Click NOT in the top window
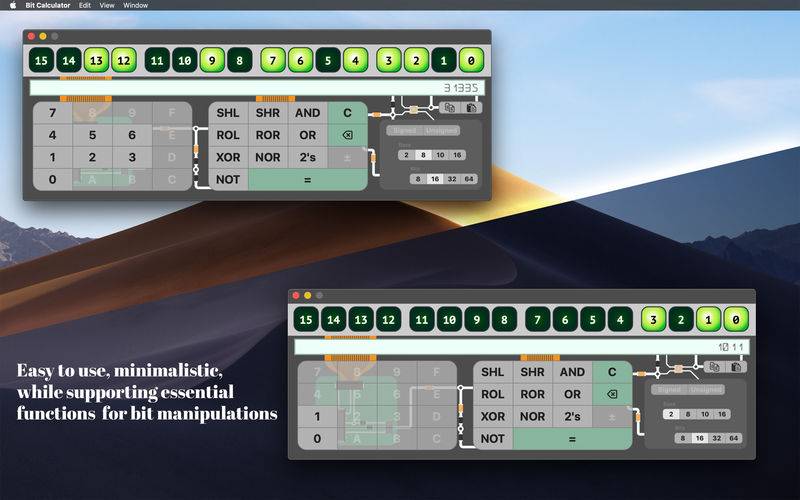 228,180
